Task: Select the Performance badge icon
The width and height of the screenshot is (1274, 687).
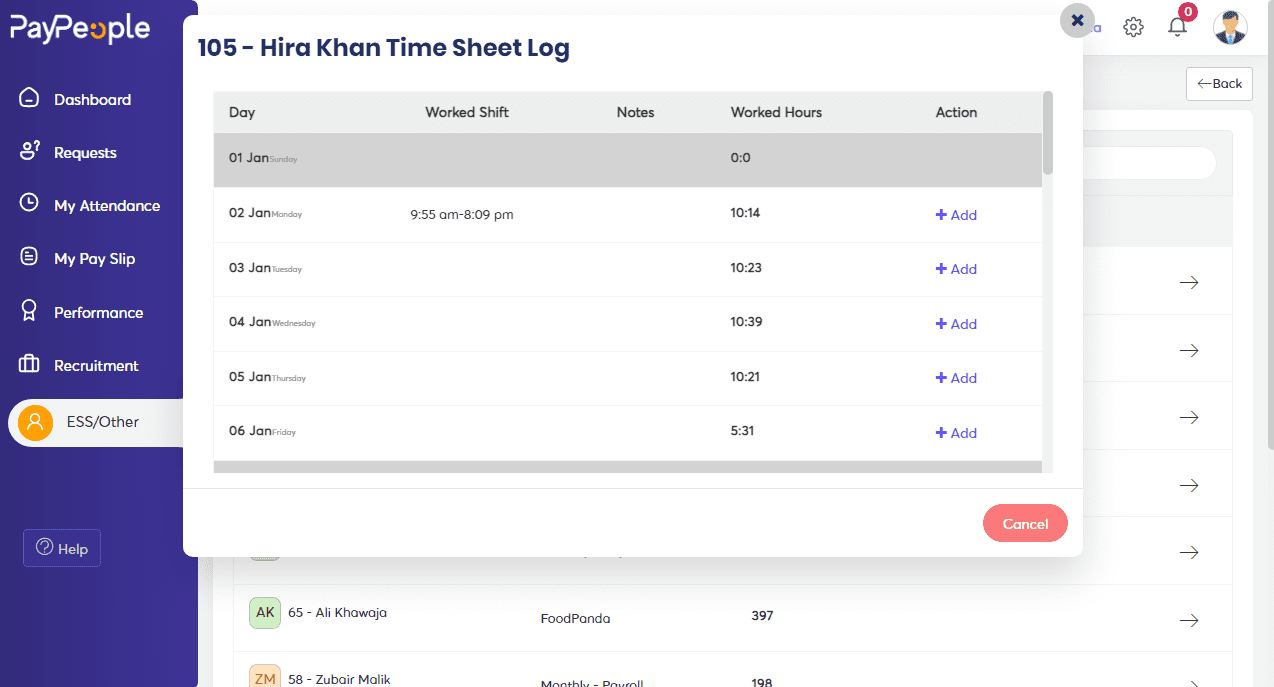Action: [x=29, y=312]
